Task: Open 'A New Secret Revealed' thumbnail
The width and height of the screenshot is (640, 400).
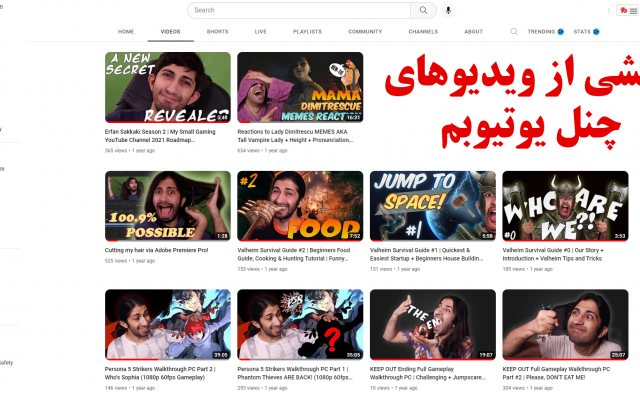Action: point(168,87)
